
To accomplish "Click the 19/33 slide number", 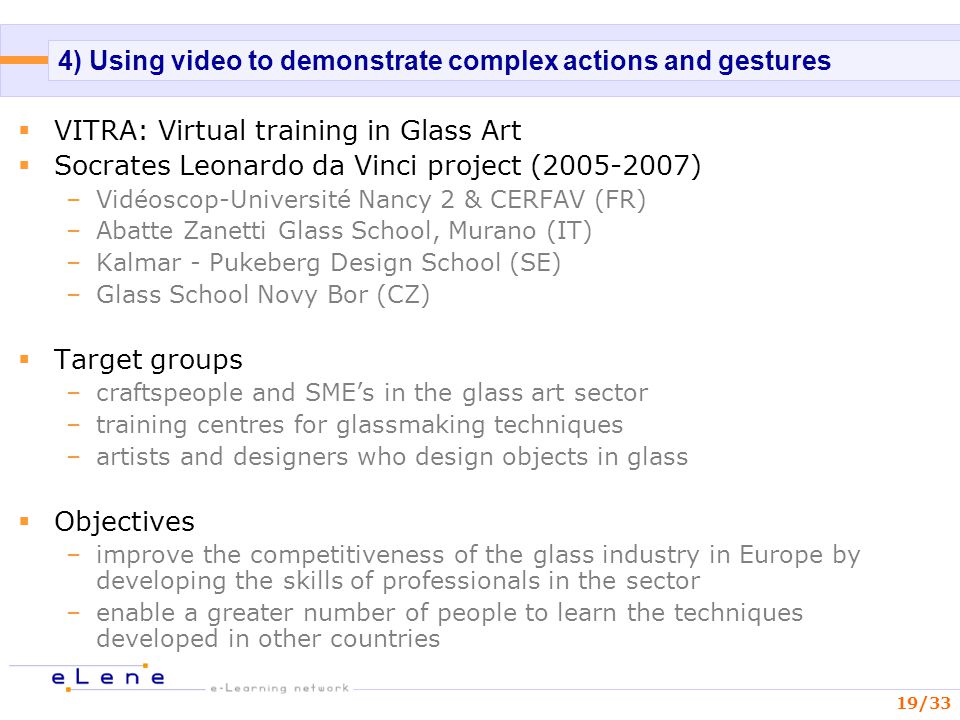I will 924,703.
